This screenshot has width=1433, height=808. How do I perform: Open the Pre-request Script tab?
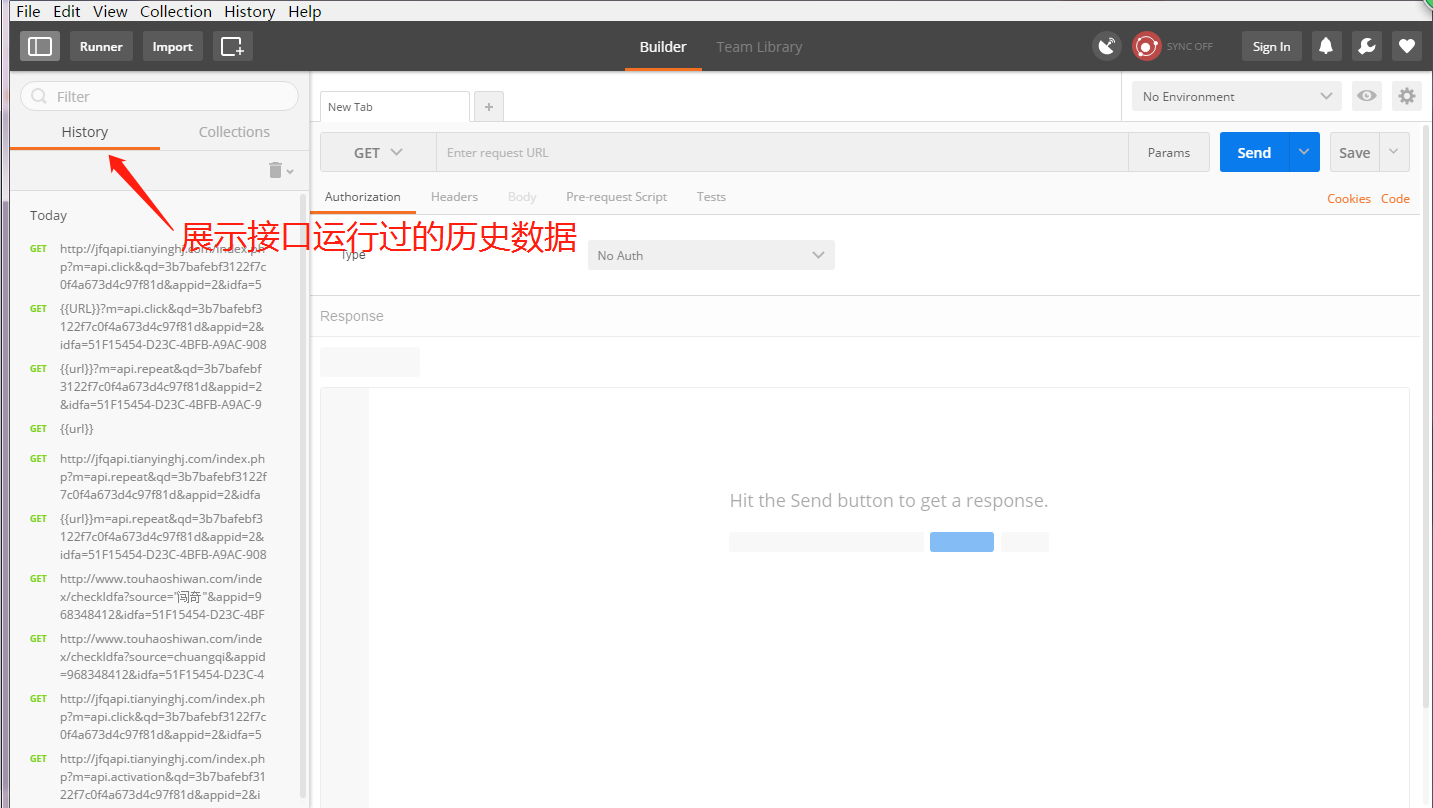click(x=616, y=197)
